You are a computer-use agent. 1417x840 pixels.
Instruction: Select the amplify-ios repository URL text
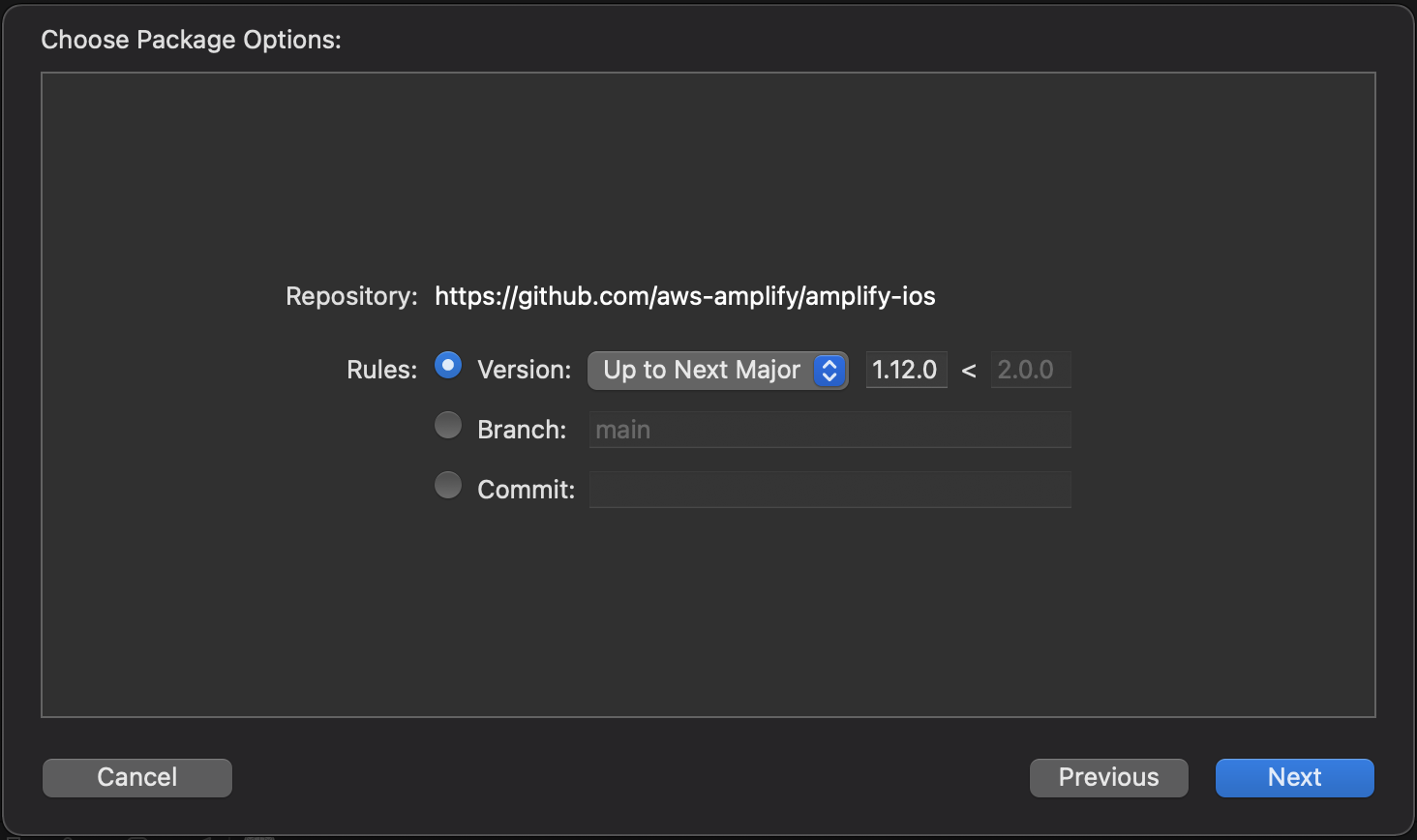point(684,296)
